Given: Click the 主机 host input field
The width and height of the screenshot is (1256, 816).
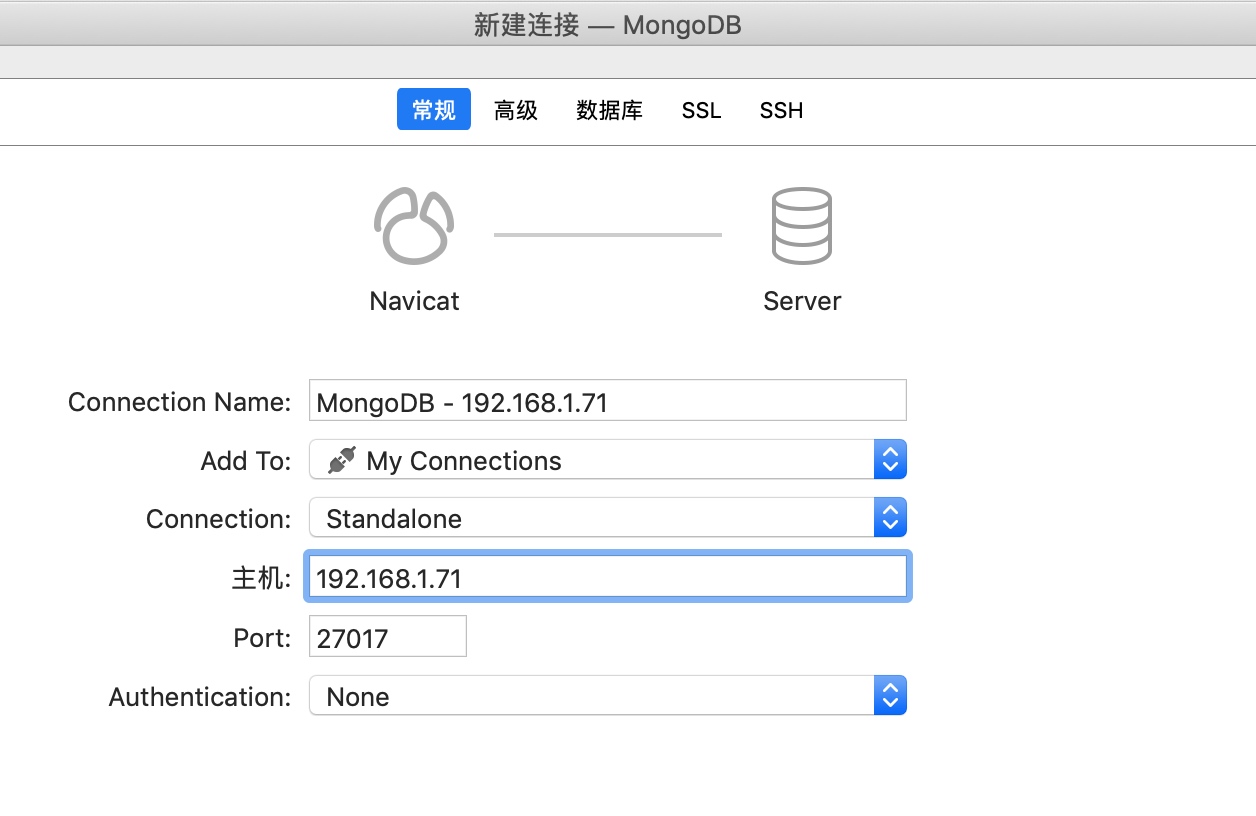Looking at the screenshot, I should 607,578.
